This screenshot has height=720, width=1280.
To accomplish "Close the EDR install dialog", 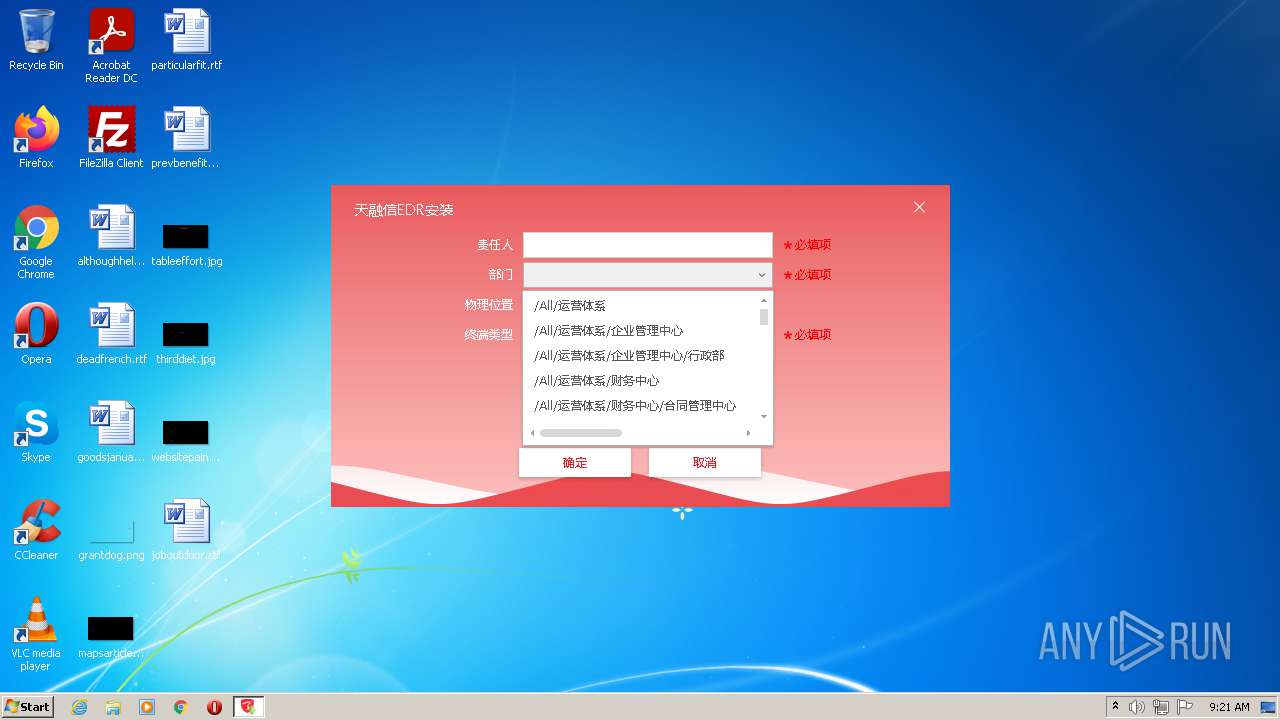I will 919,207.
